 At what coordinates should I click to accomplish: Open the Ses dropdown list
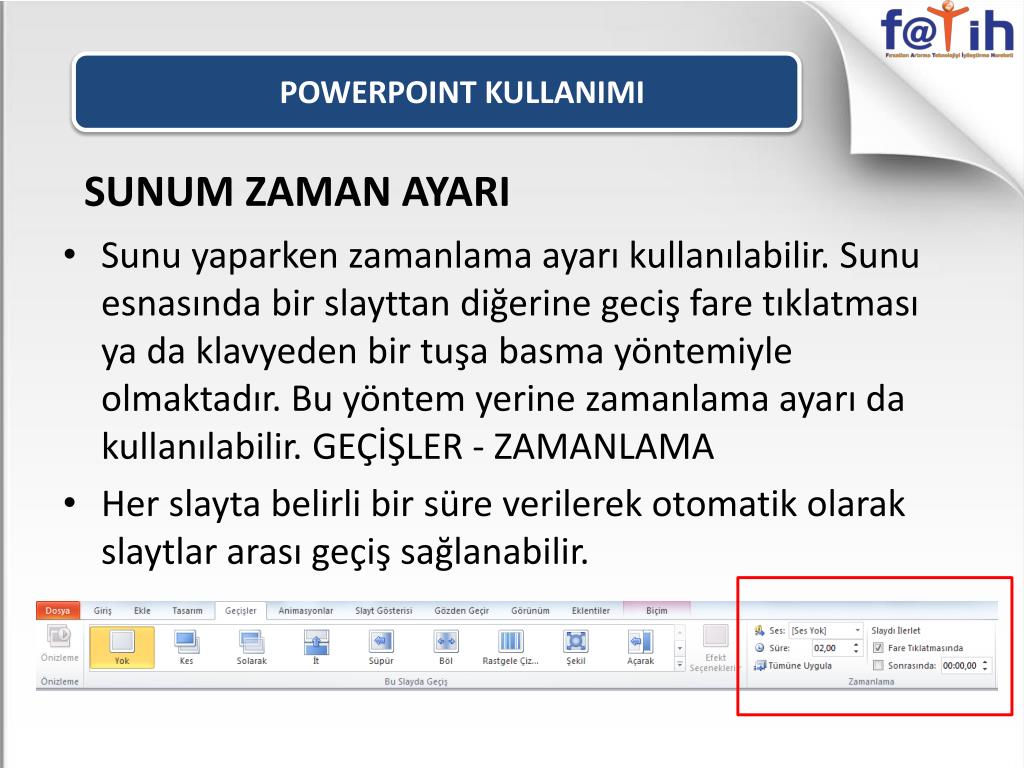tap(857, 630)
